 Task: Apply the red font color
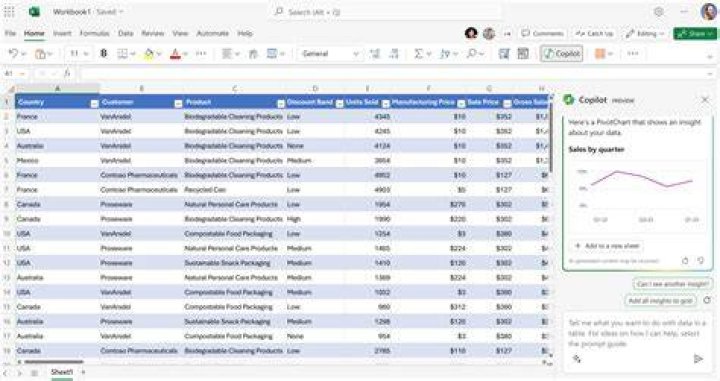point(175,54)
